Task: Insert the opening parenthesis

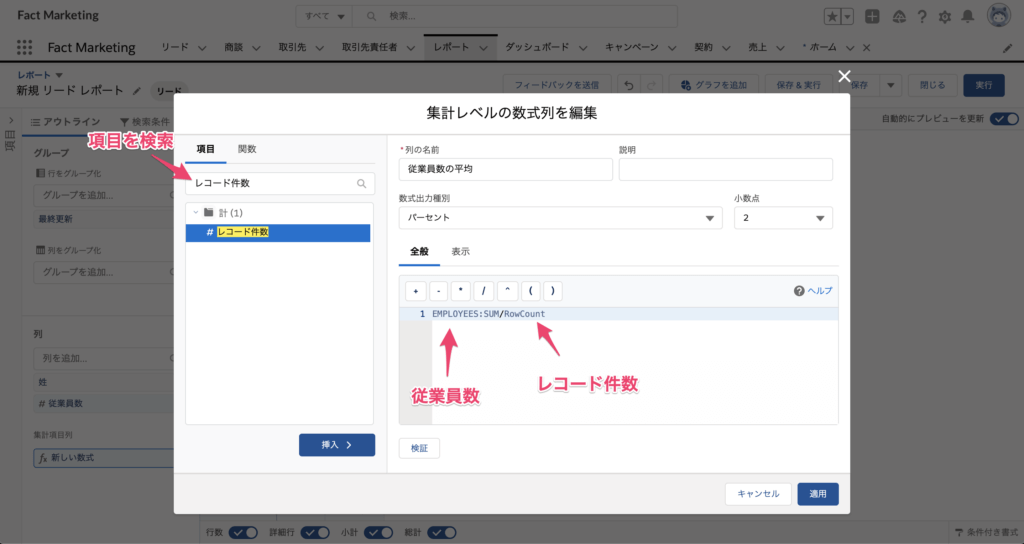Action: [x=530, y=291]
